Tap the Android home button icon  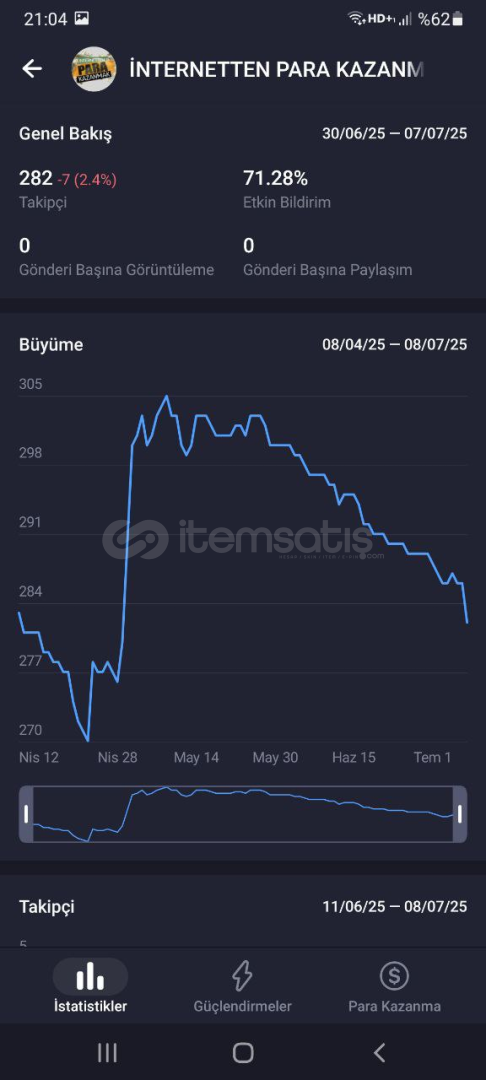pos(243,1052)
